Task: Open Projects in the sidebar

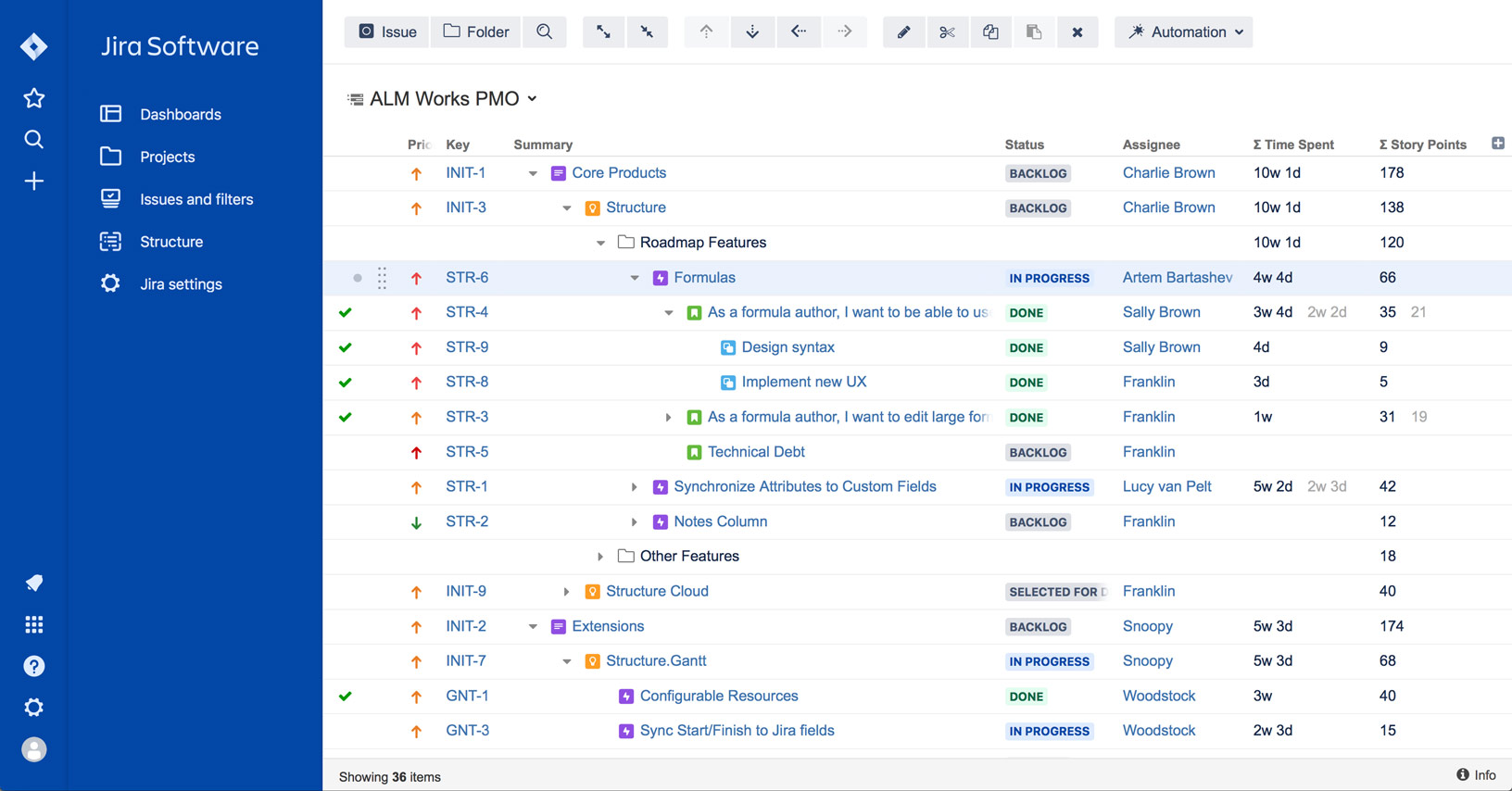Action: coord(168,157)
